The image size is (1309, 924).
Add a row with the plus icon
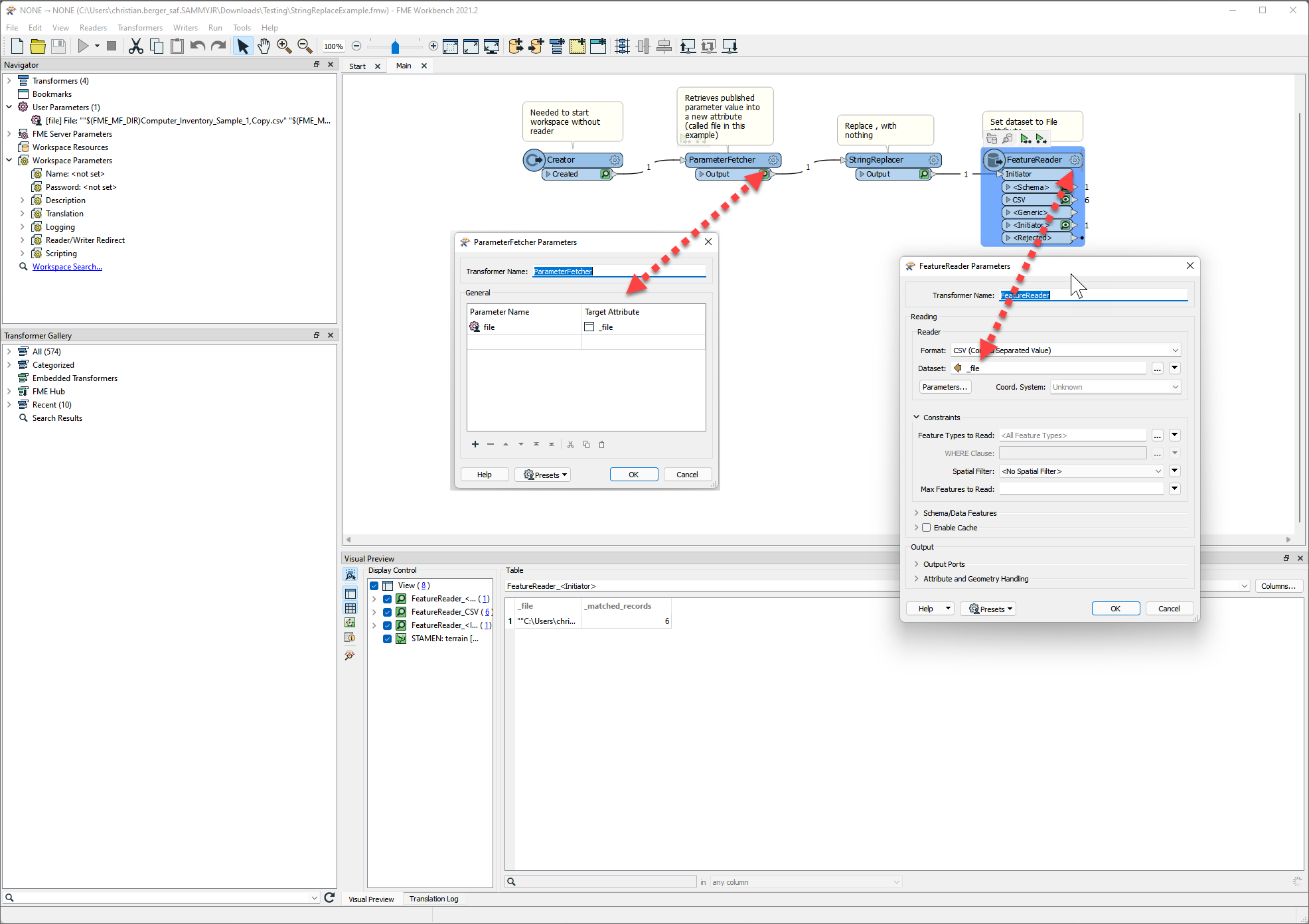pos(475,444)
